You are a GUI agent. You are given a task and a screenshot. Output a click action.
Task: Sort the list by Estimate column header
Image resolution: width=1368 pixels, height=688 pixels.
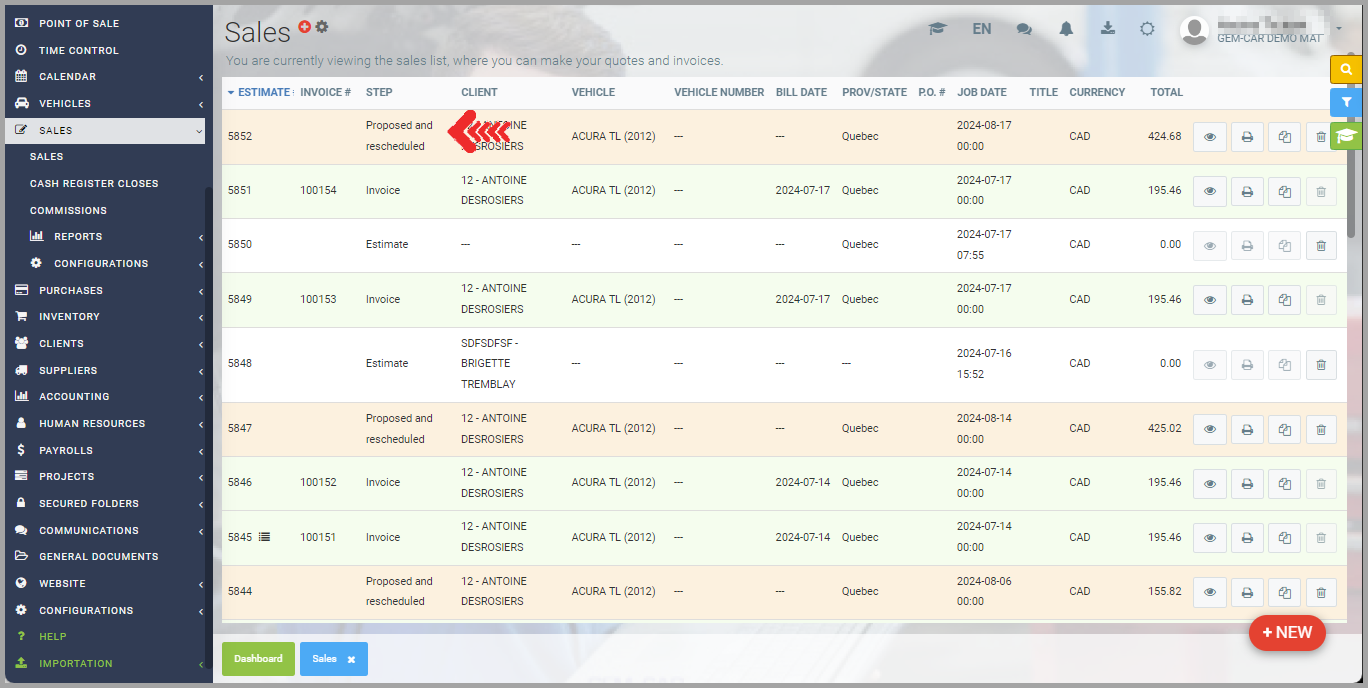(x=263, y=92)
